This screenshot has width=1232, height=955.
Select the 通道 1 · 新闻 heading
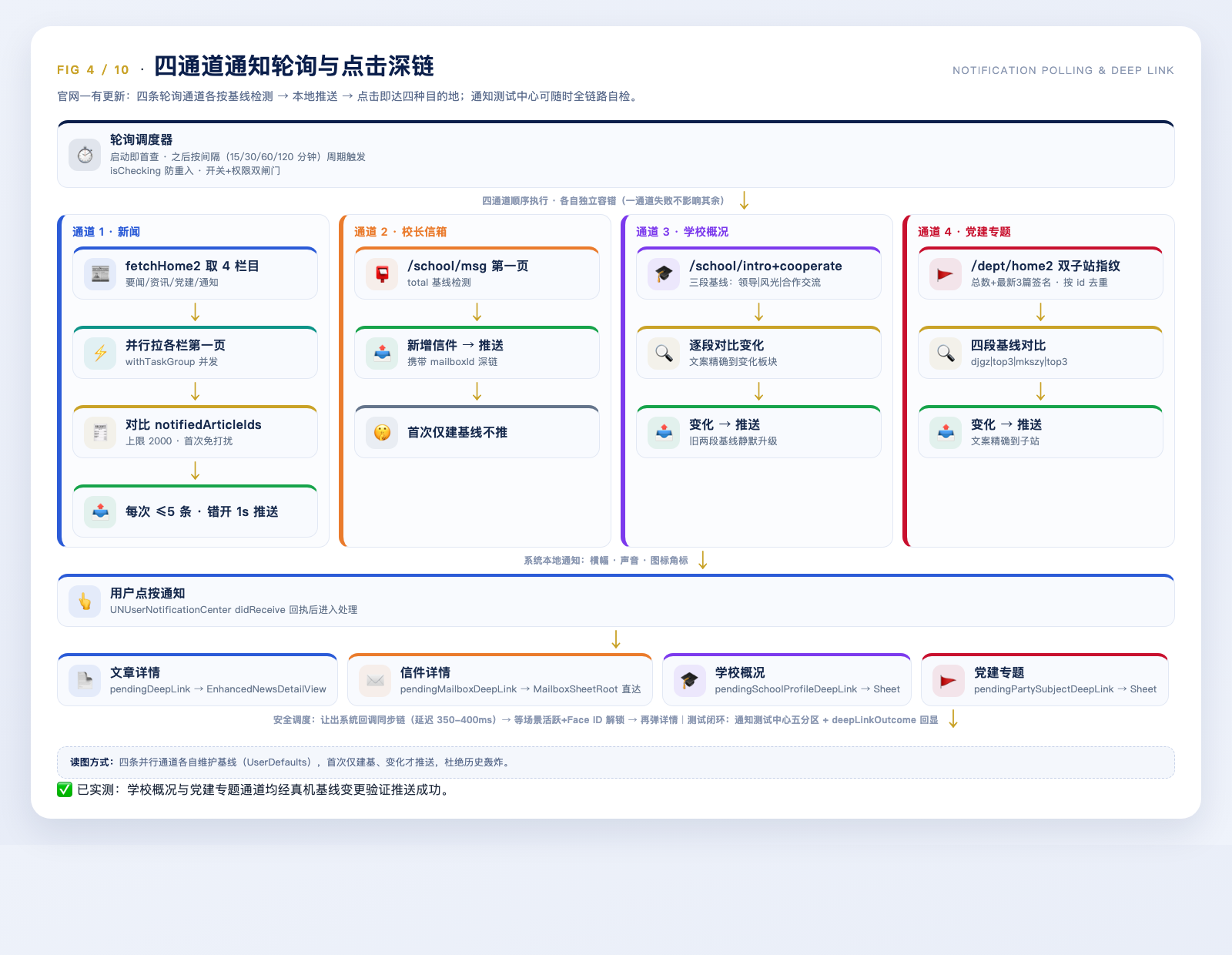pyautogui.click(x=106, y=232)
